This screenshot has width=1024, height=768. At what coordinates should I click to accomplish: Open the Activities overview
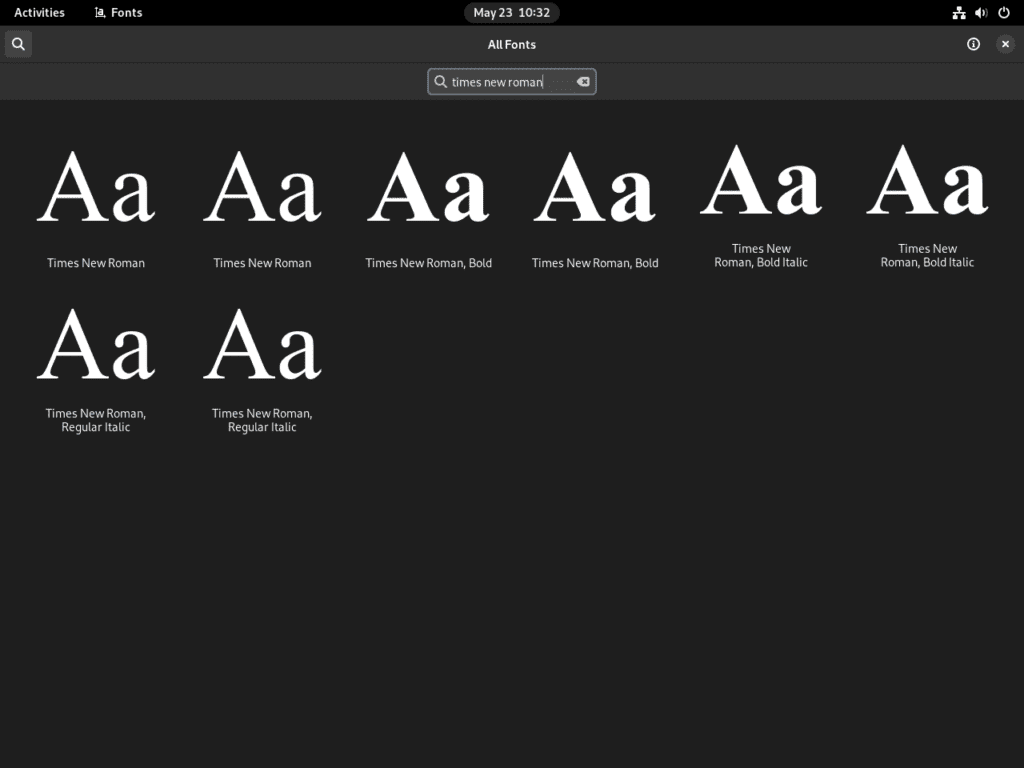click(39, 12)
